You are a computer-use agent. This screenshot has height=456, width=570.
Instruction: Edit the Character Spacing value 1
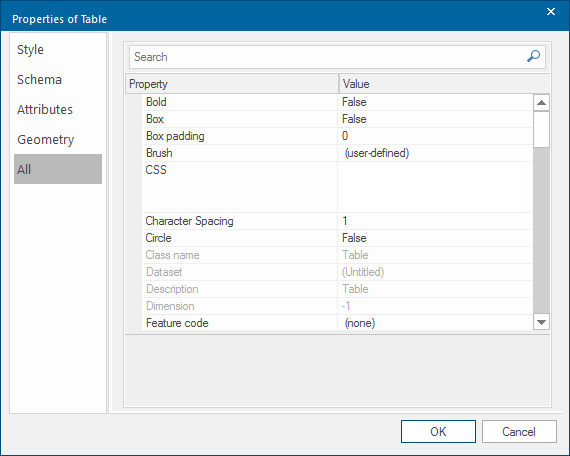[x=435, y=221]
